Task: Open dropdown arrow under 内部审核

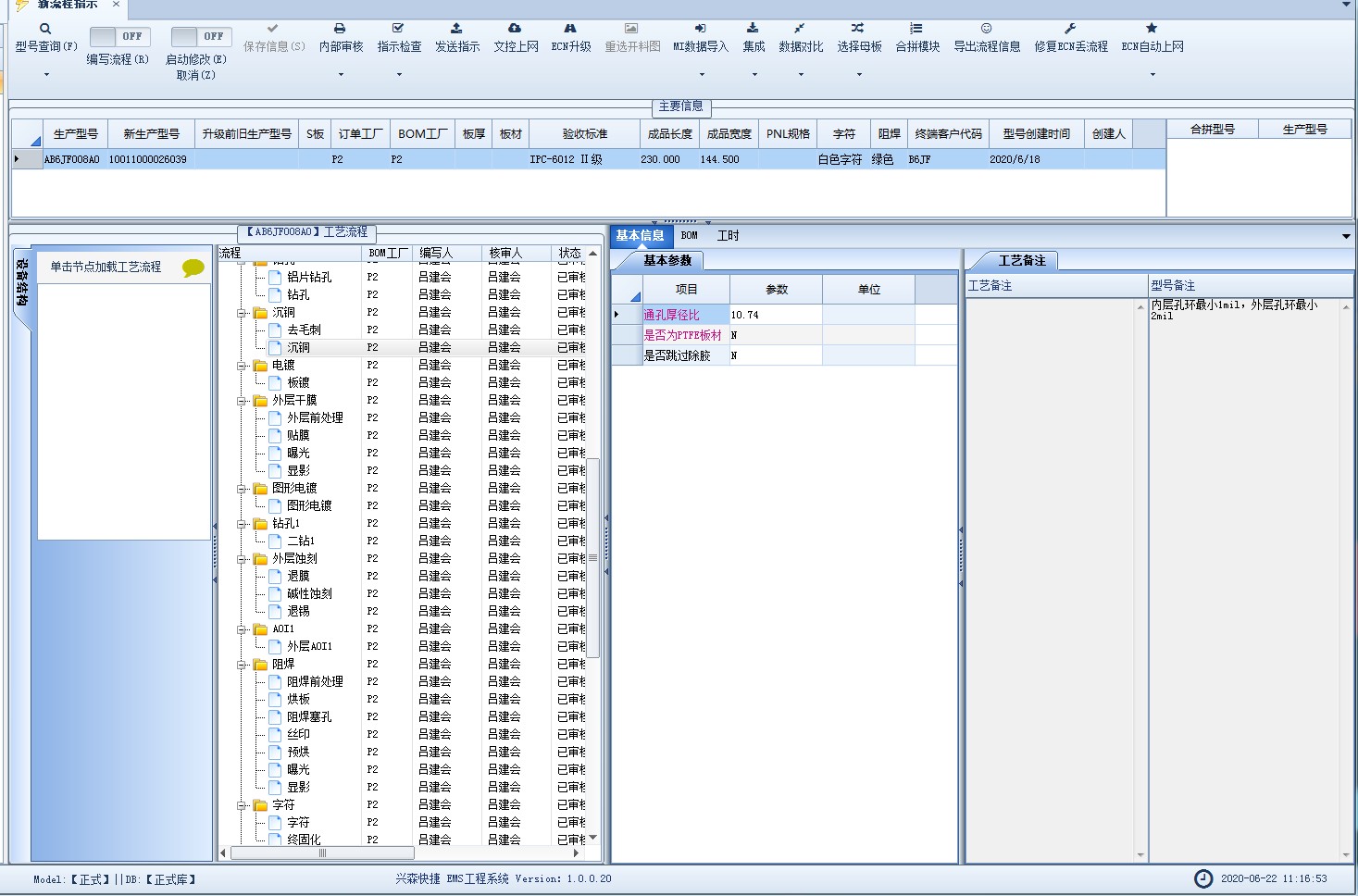Action: click(x=341, y=74)
